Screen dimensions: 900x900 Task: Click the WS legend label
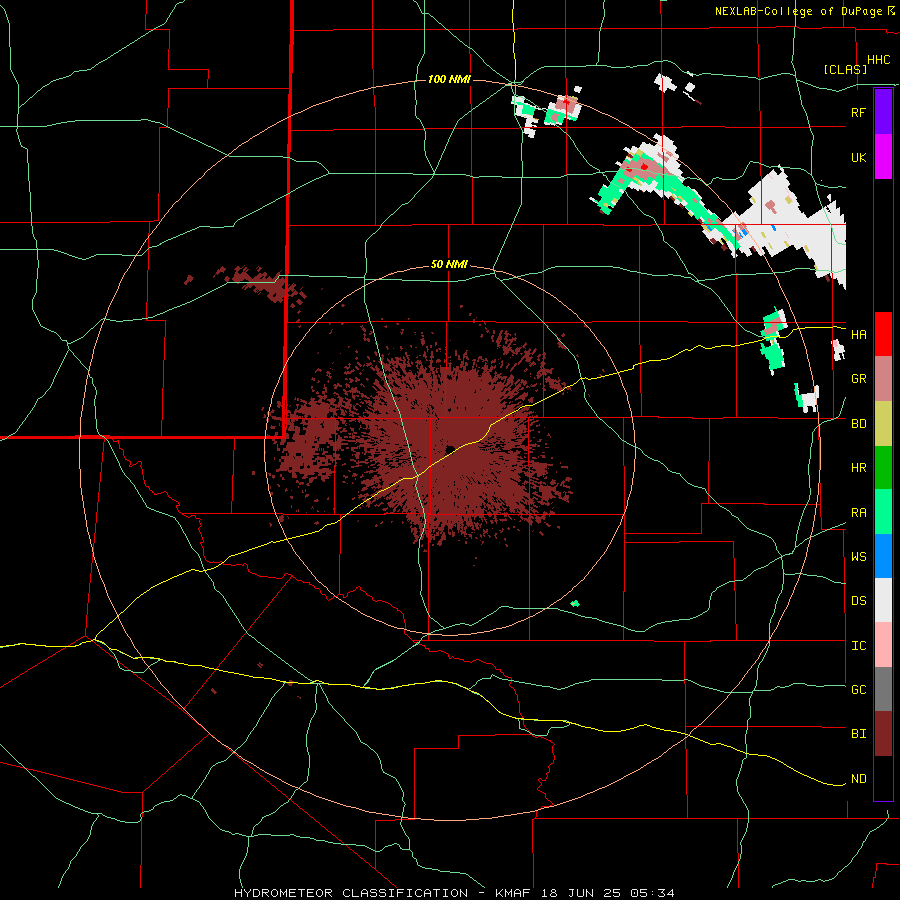pyautogui.click(x=858, y=557)
